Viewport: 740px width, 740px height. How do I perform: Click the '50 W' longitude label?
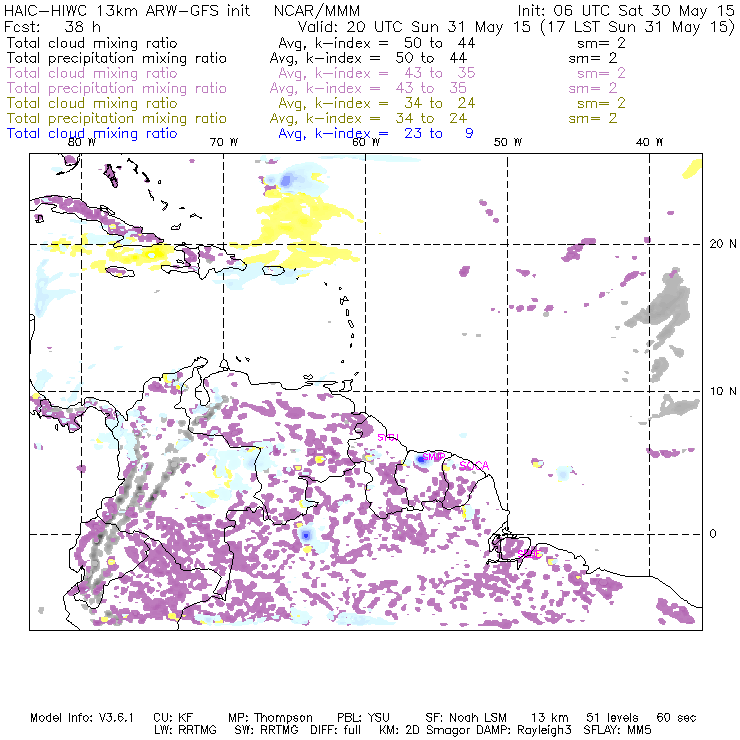pos(508,142)
